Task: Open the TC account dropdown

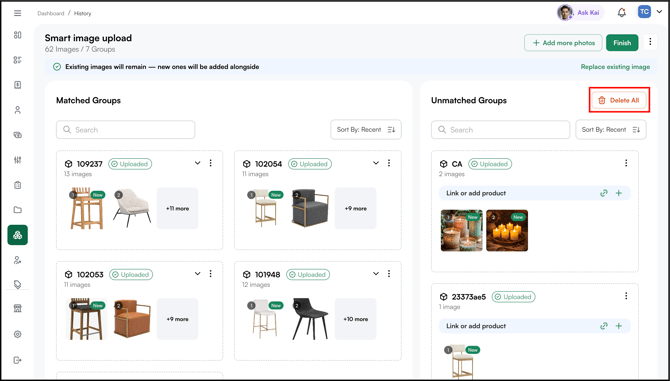Action: pyautogui.click(x=649, y=12)
